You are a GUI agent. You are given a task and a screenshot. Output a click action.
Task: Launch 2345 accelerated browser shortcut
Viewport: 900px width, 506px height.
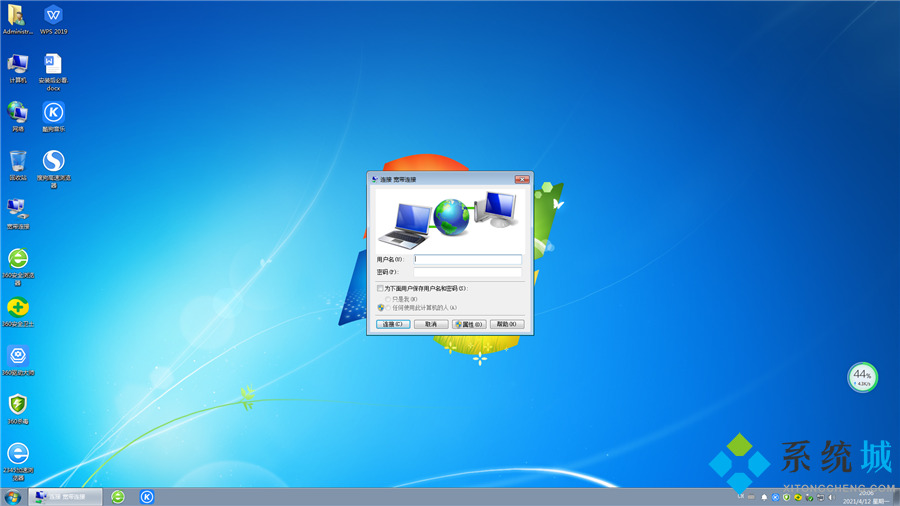point(18,461)
